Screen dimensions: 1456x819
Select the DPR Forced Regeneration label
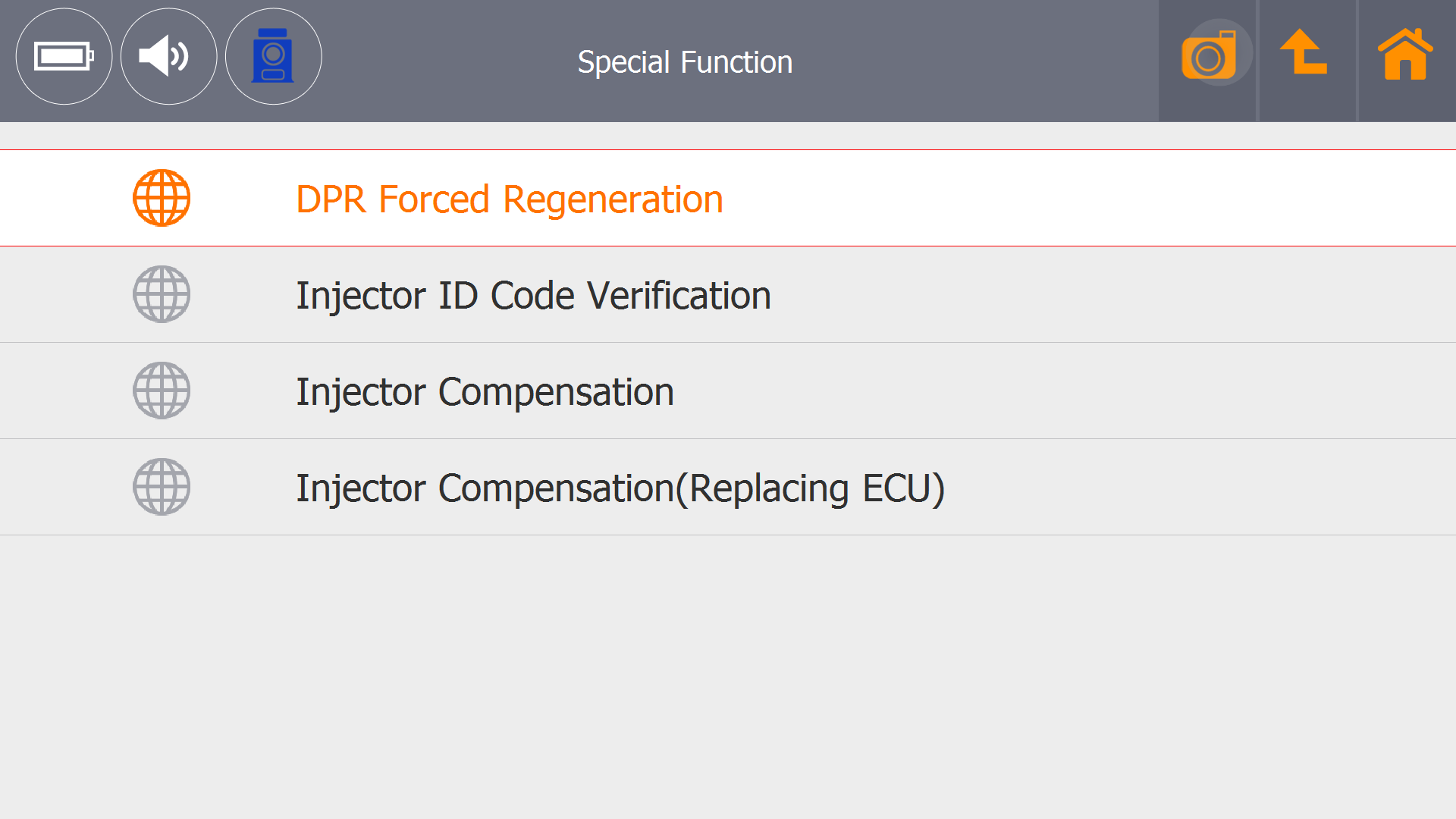coord(509,199)
